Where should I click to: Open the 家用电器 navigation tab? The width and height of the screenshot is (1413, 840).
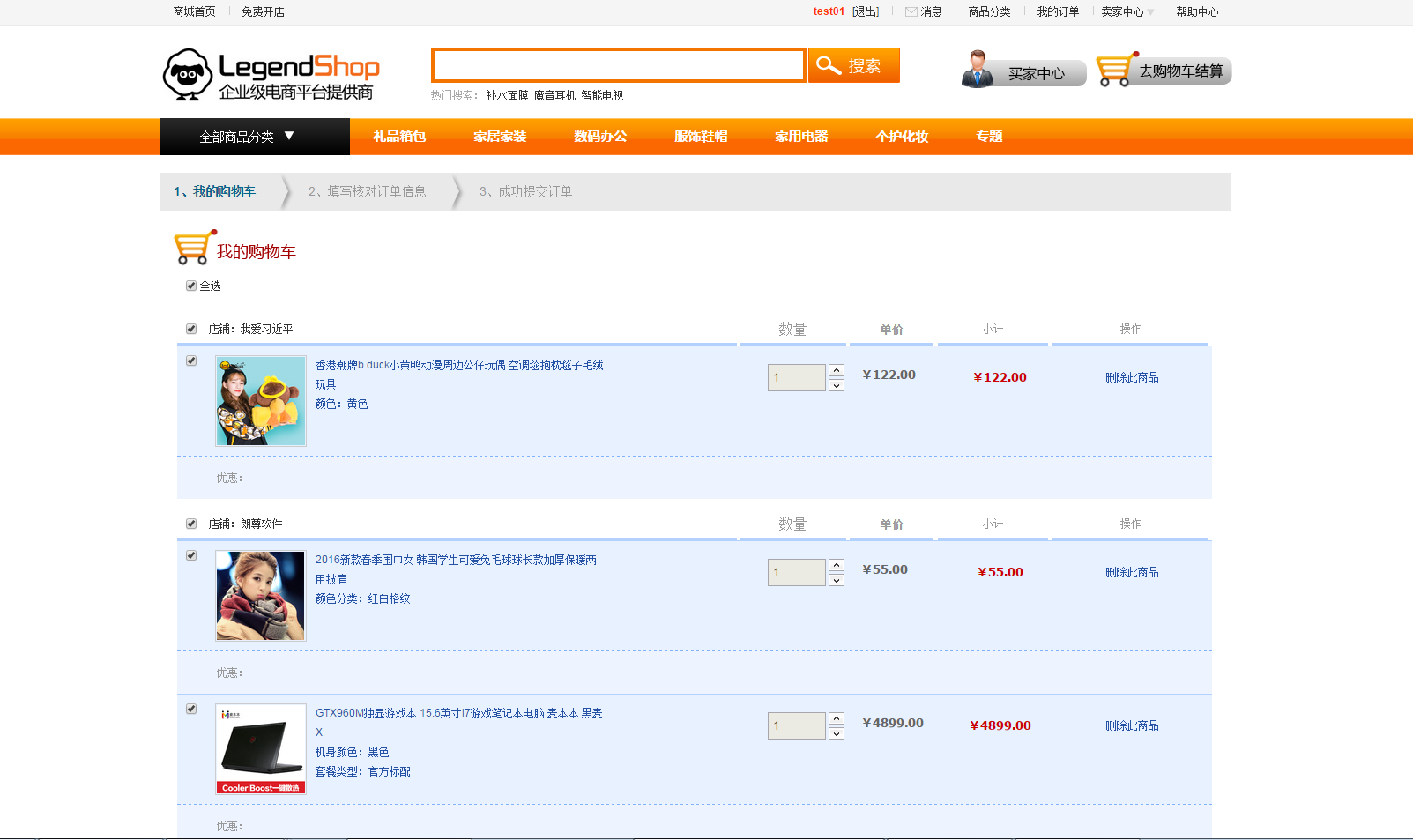point(801,137)
